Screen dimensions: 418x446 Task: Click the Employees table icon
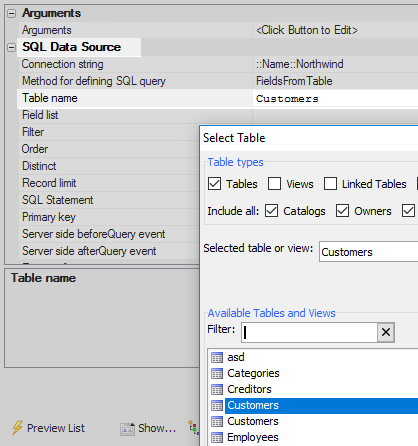tap(217, 437)
